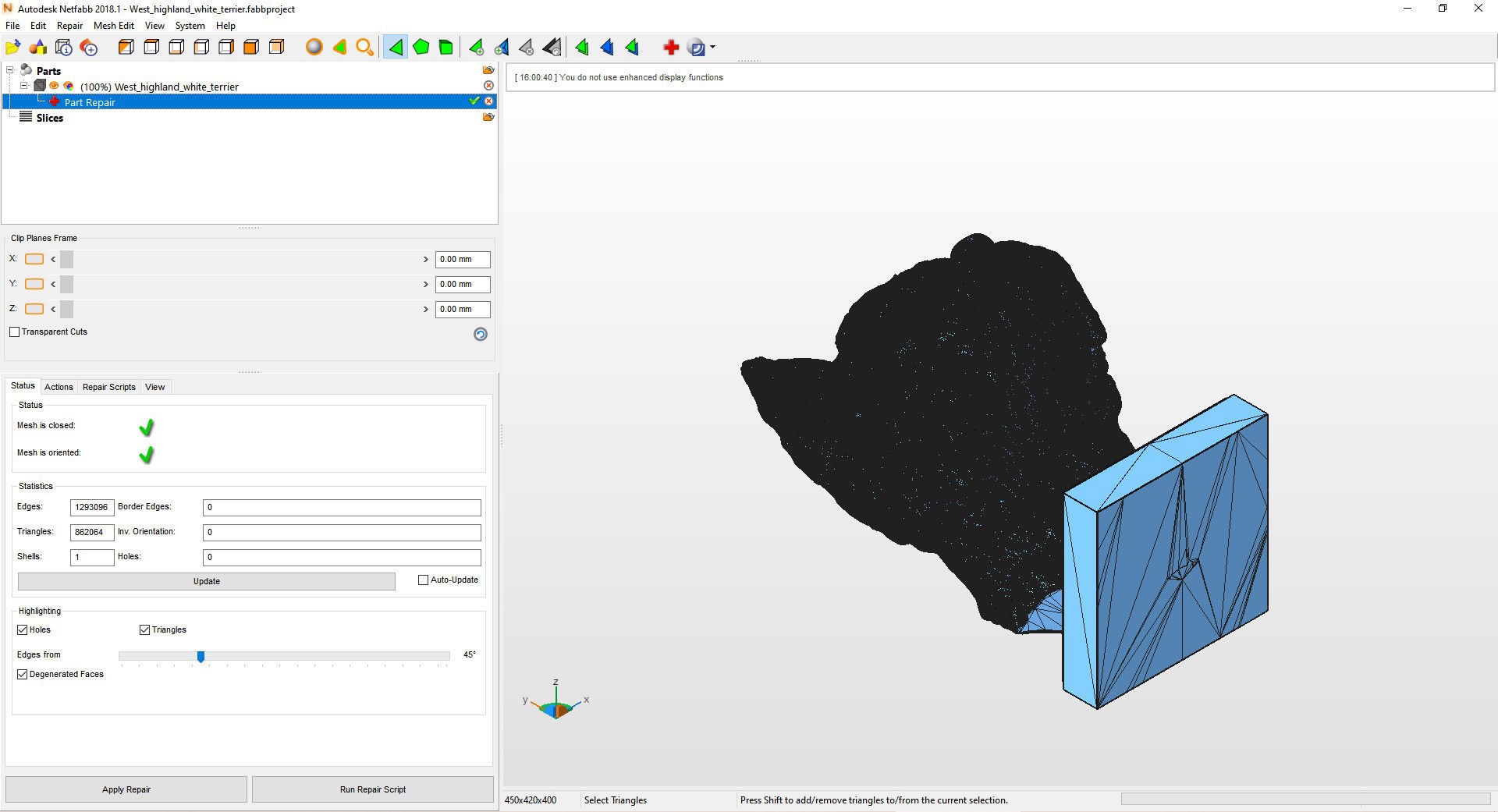Open project via the yellow folder toolbar icon
The image size is (1498, 812).
pos(12,48)
